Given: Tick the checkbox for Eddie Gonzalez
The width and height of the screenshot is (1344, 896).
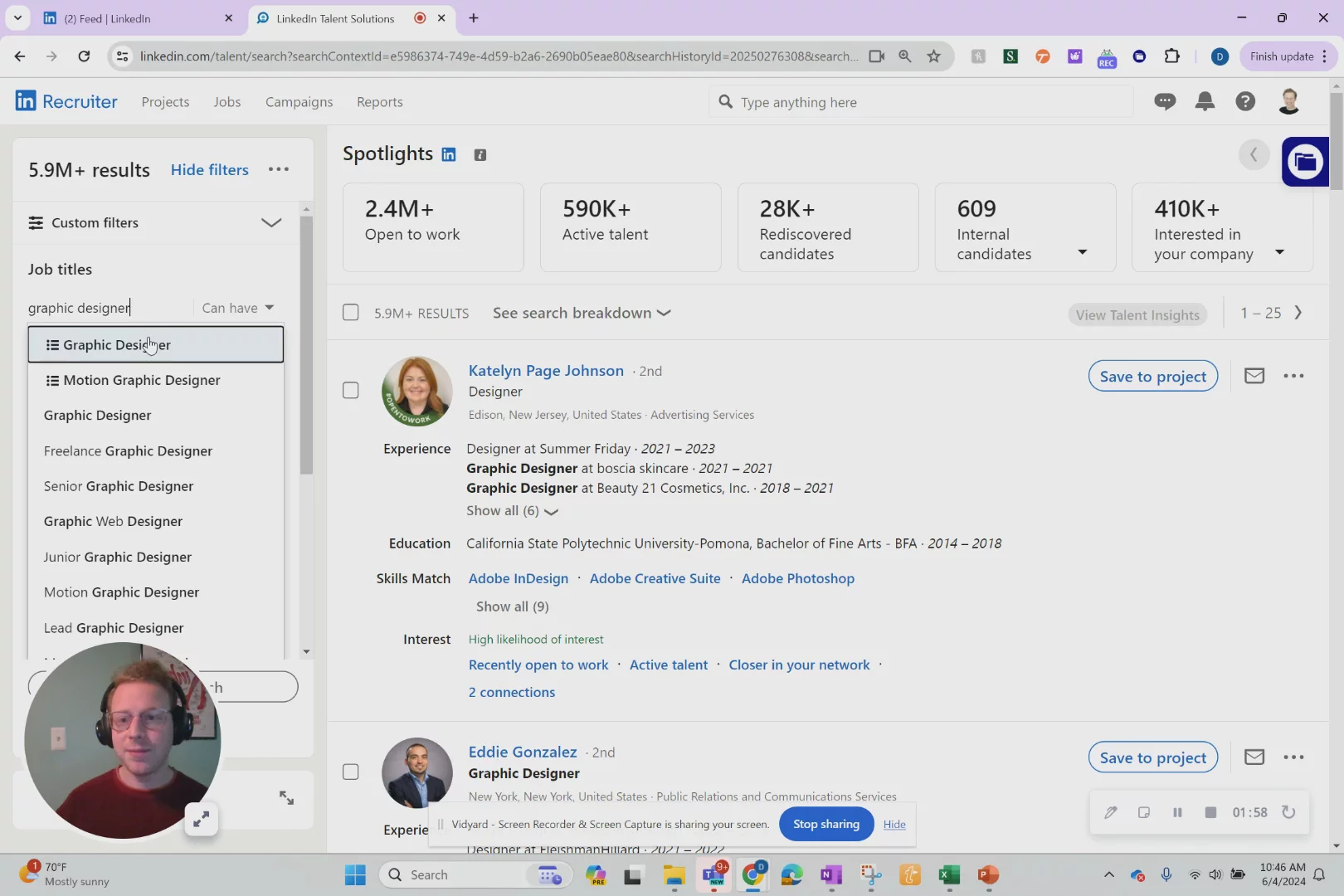Looking at the screenshot, I should (x=351, y=772).
